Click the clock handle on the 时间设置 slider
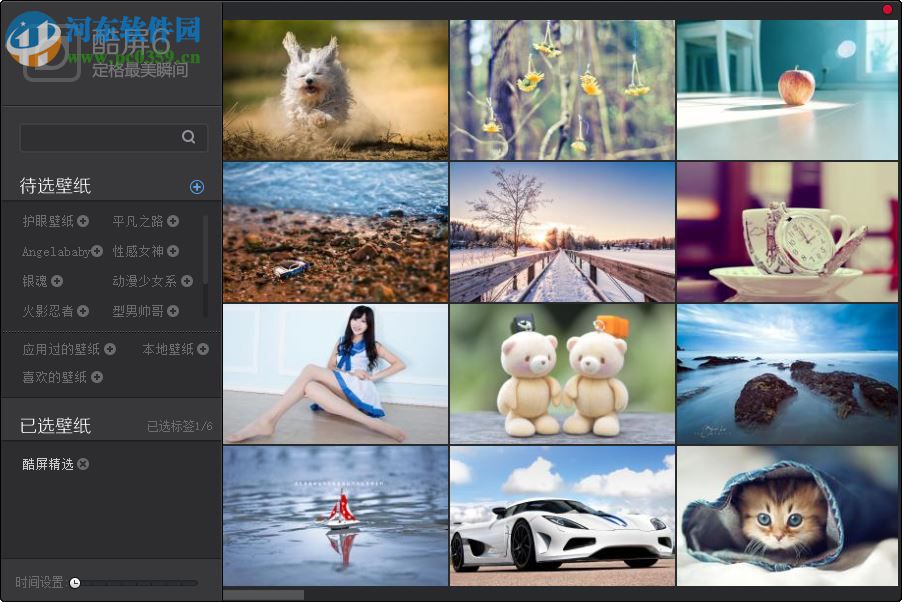Image resolution: width=902 pixels, height=602 pixels. coord(75,583)
